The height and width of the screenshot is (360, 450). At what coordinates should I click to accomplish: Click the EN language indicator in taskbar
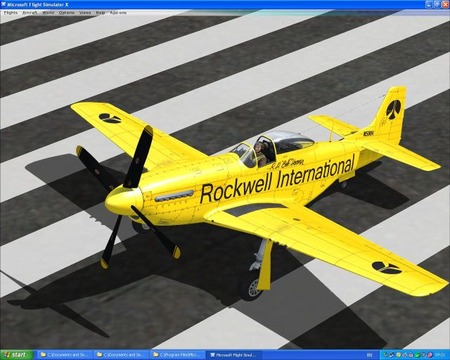pyautogui.click(x=370, y=355)
